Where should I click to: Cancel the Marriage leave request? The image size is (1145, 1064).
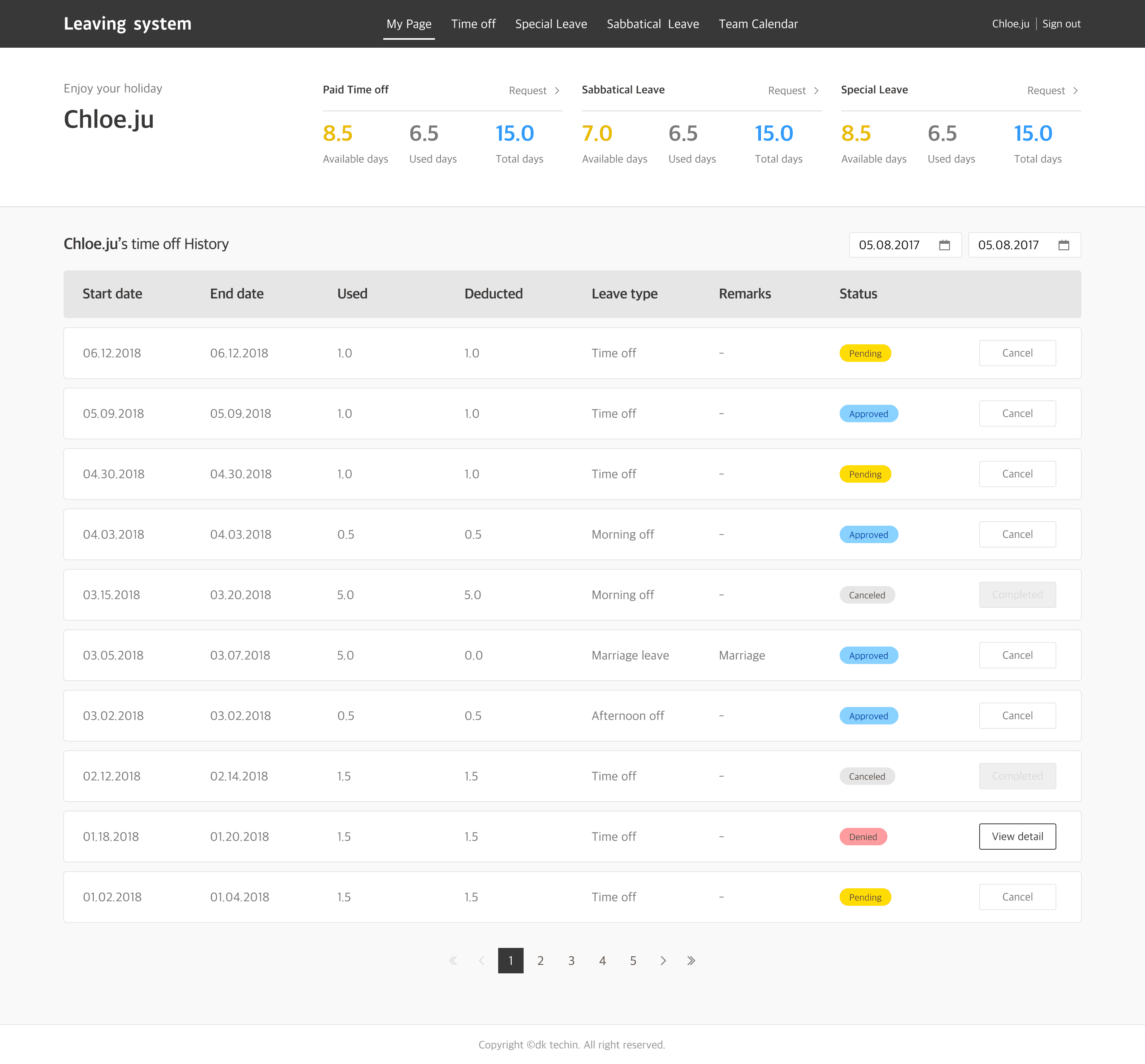pyautogui.click(x=1017, y=654)
